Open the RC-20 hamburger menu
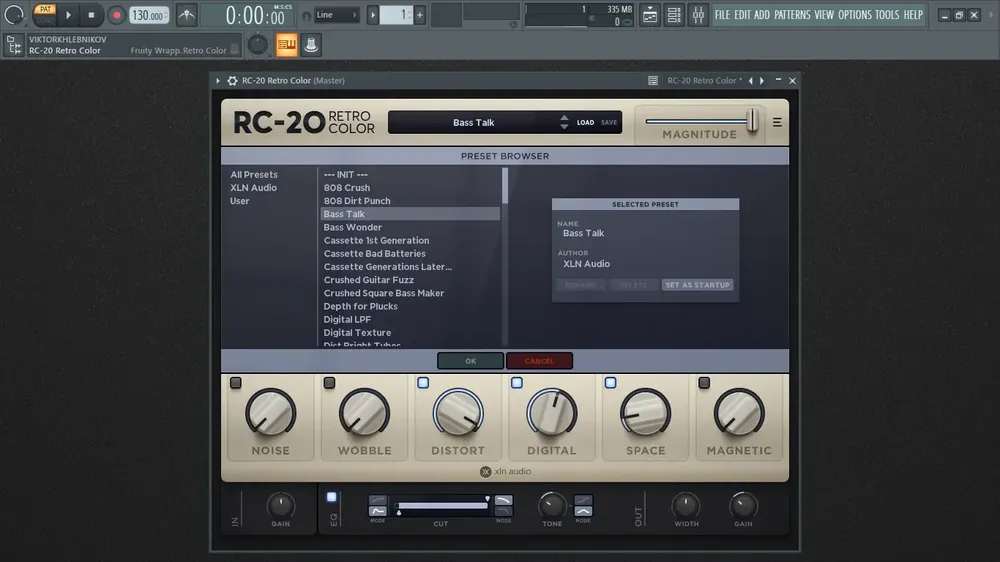 point(777,122)
